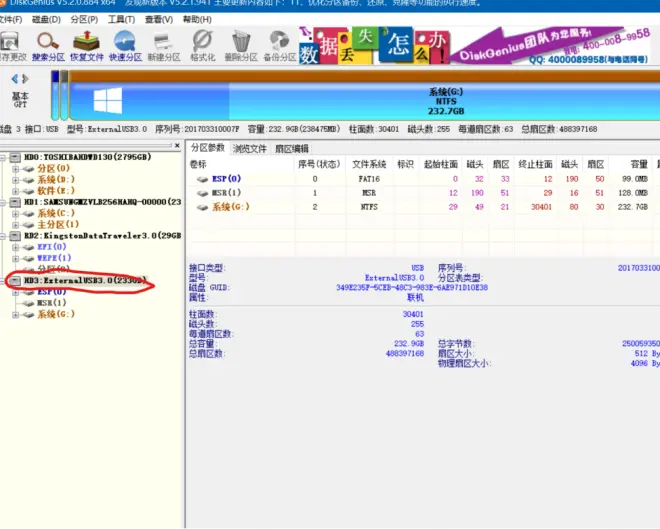Select HD3:ExternalUSB3.0 disk in tree
Viewport: 660px width, 529px height.
[x=85, y=280]
